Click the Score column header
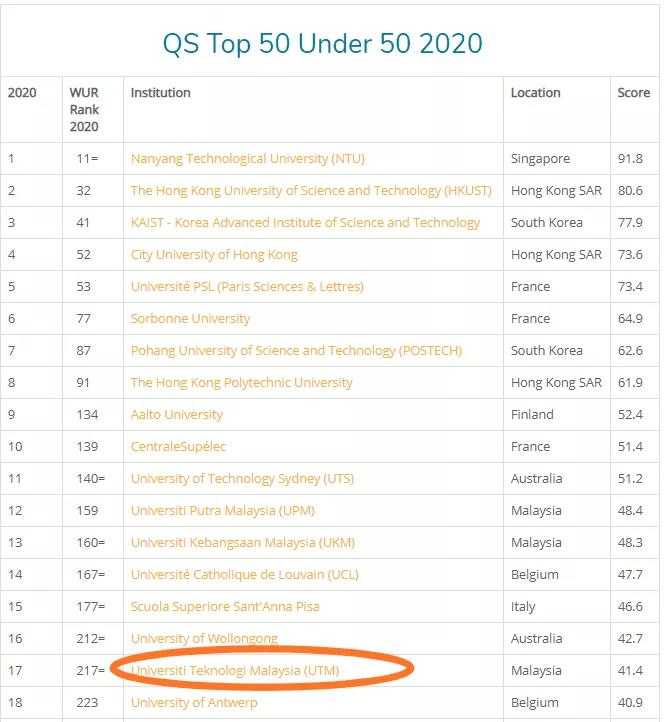 634,93
